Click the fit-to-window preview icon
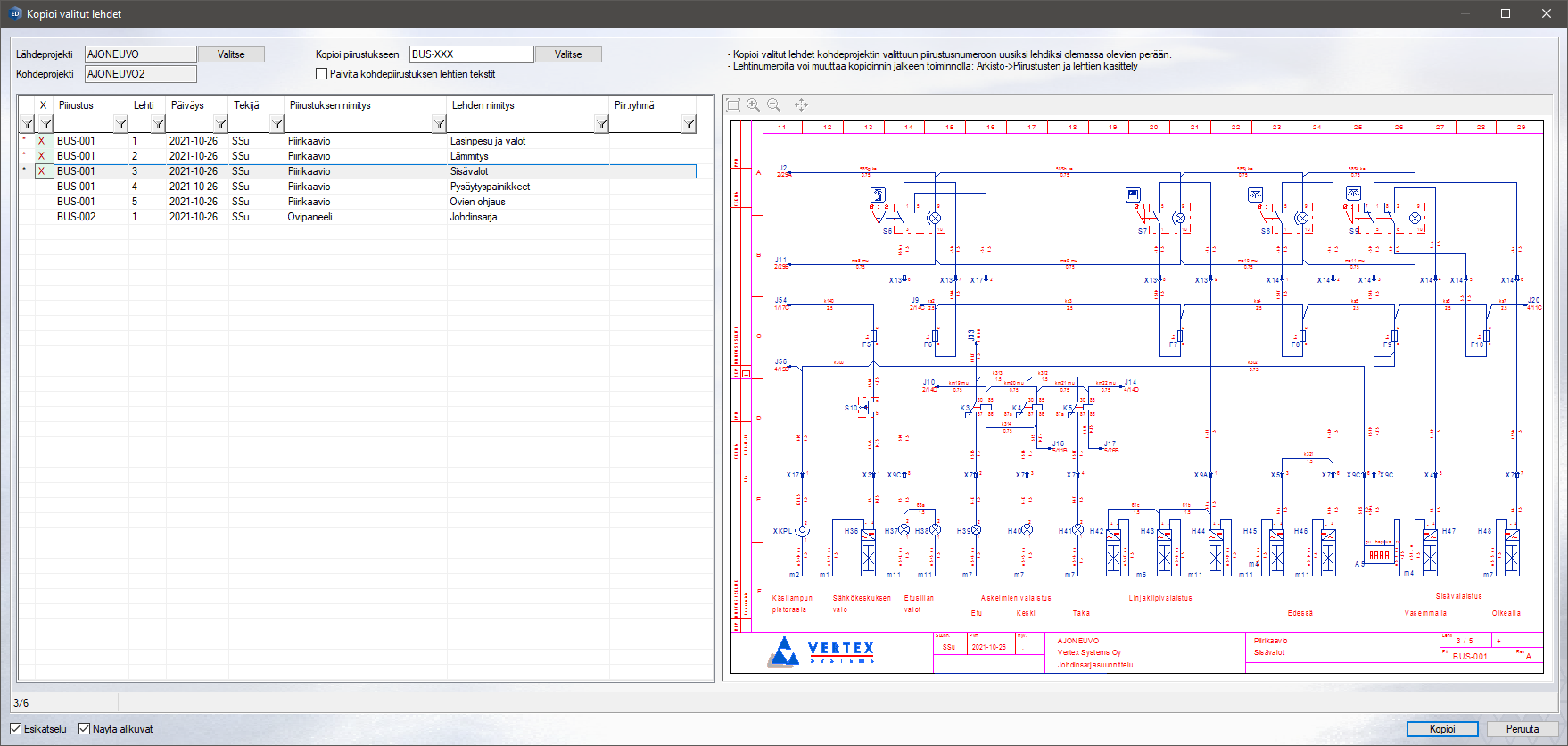The height and width of the screenshot is (746, 1568). (733, 105)
